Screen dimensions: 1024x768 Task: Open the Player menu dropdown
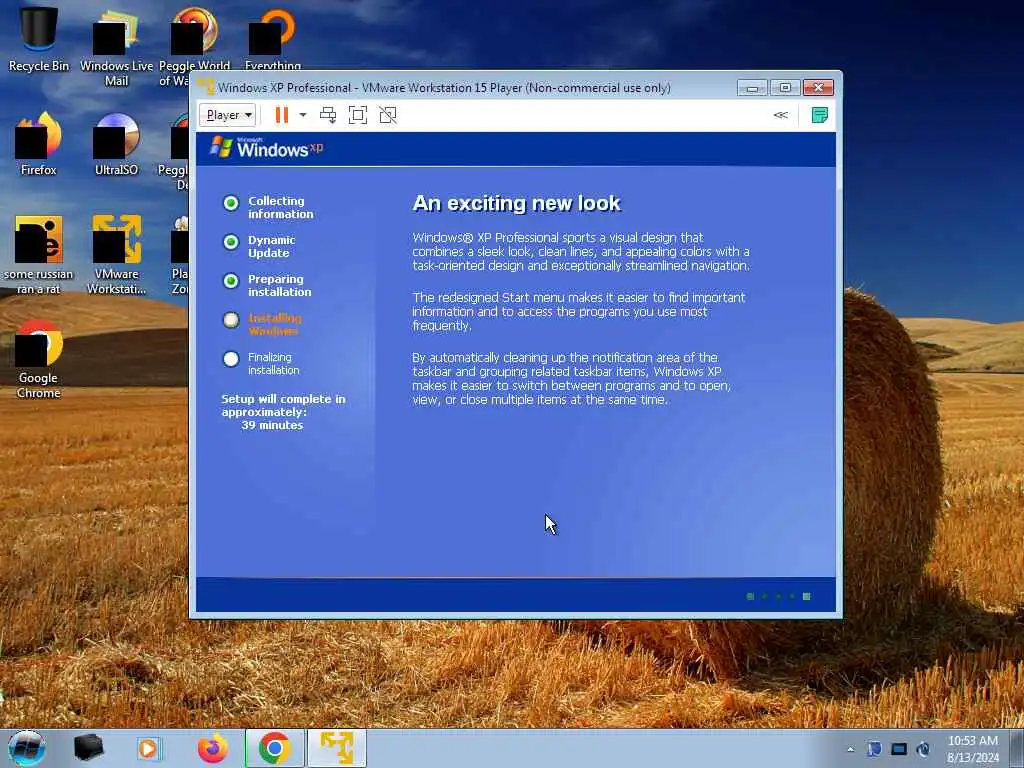pyautogui.click(x=227, y=115)
